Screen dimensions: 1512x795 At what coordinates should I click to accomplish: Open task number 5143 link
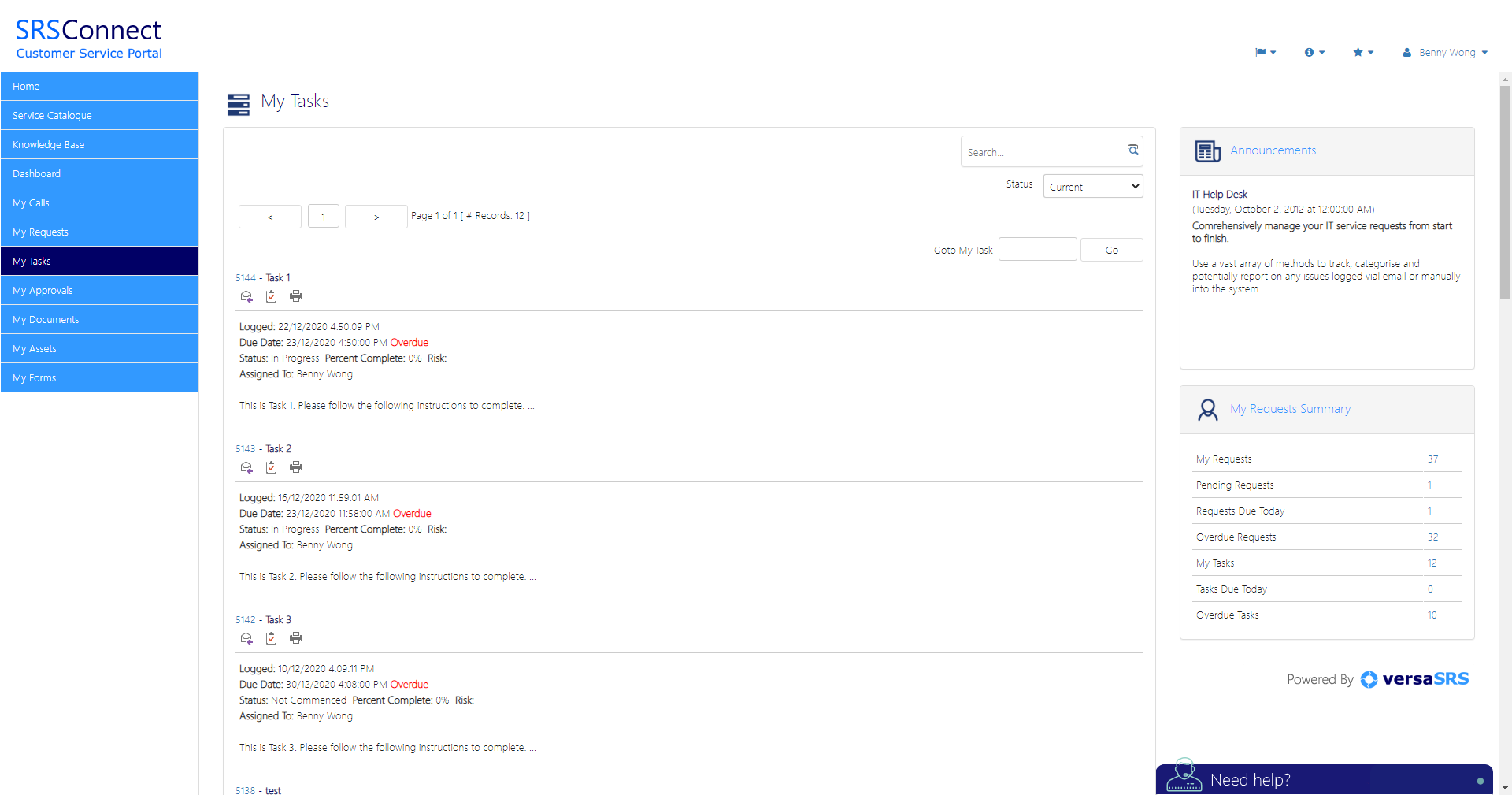point(245,449)
